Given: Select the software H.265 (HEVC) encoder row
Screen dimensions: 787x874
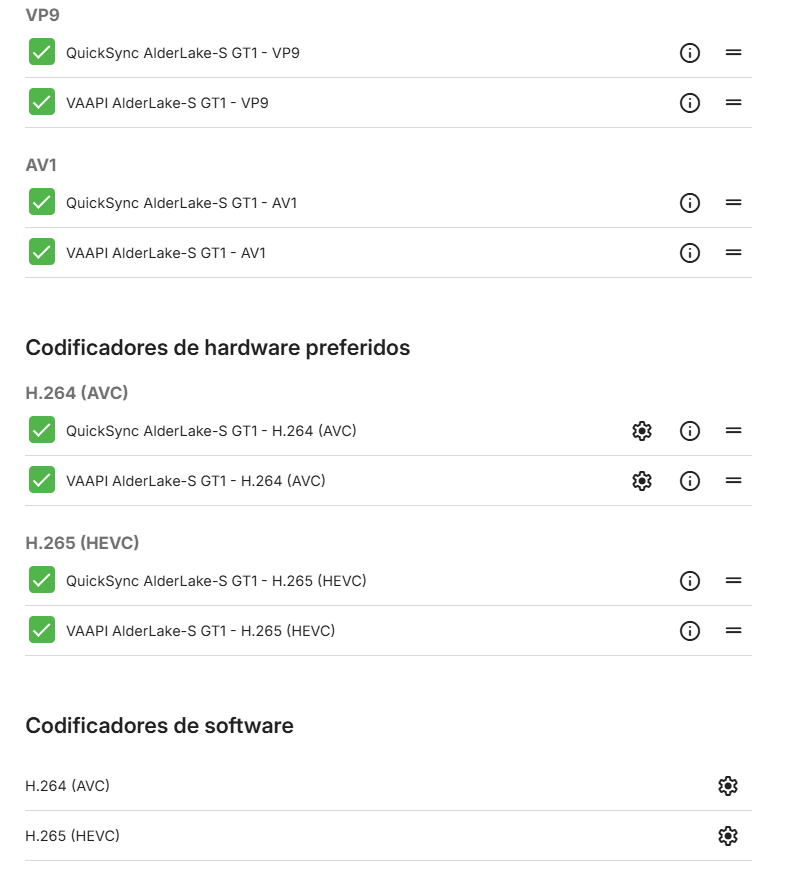Looking at the screenshot, I should pyautogui.click(x=388, y=836).
